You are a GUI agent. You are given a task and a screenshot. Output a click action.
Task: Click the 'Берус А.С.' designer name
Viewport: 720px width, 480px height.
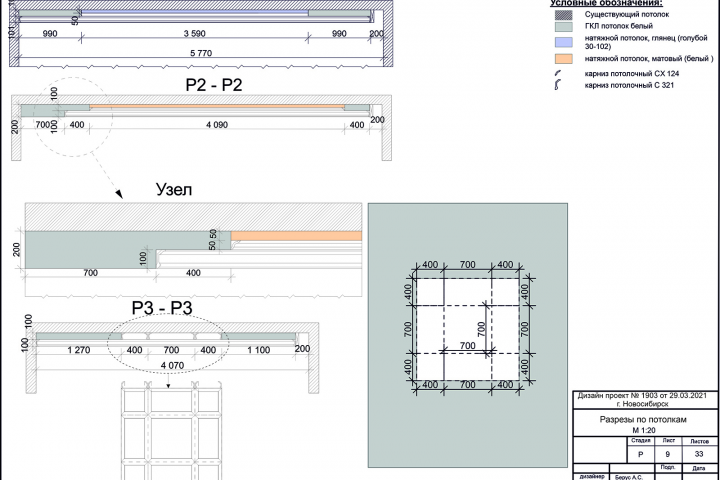629,477
